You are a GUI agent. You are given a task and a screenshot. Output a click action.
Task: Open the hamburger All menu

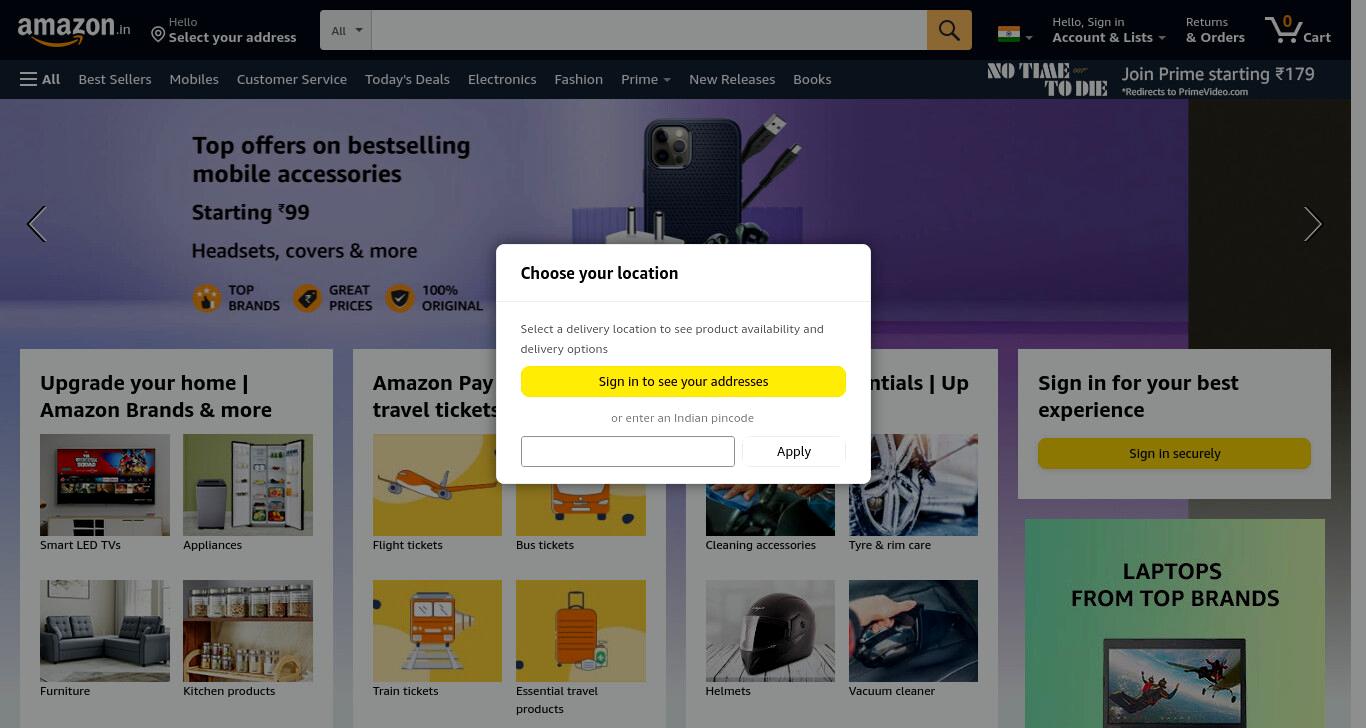tap(40, 79)
